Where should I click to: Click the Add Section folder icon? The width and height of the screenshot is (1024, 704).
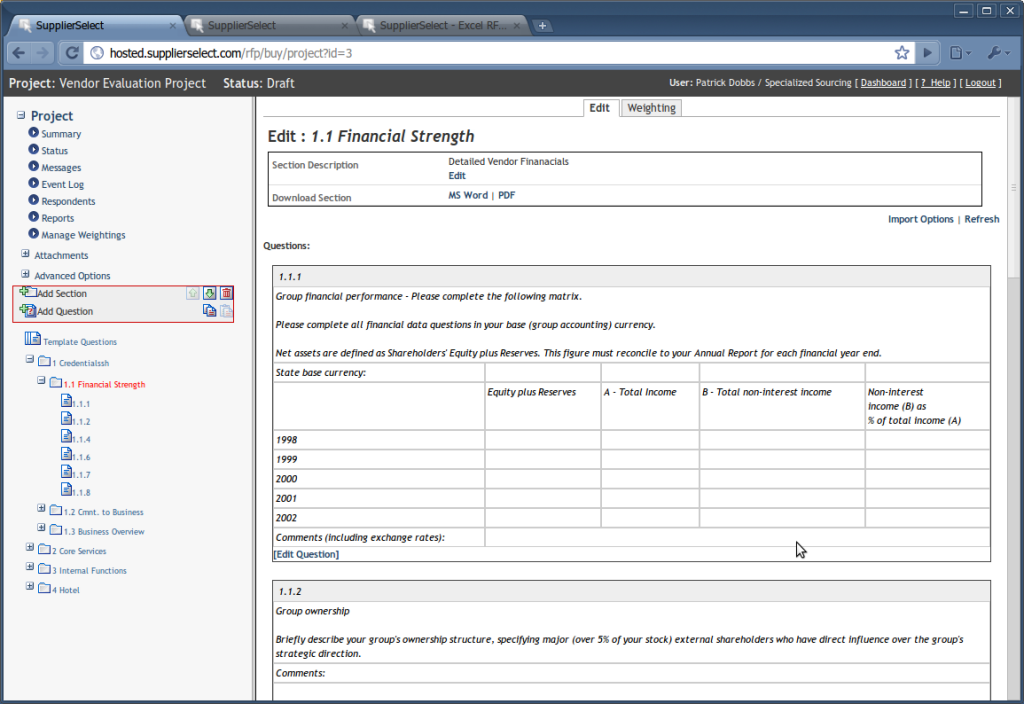click(x=28, y=293)
